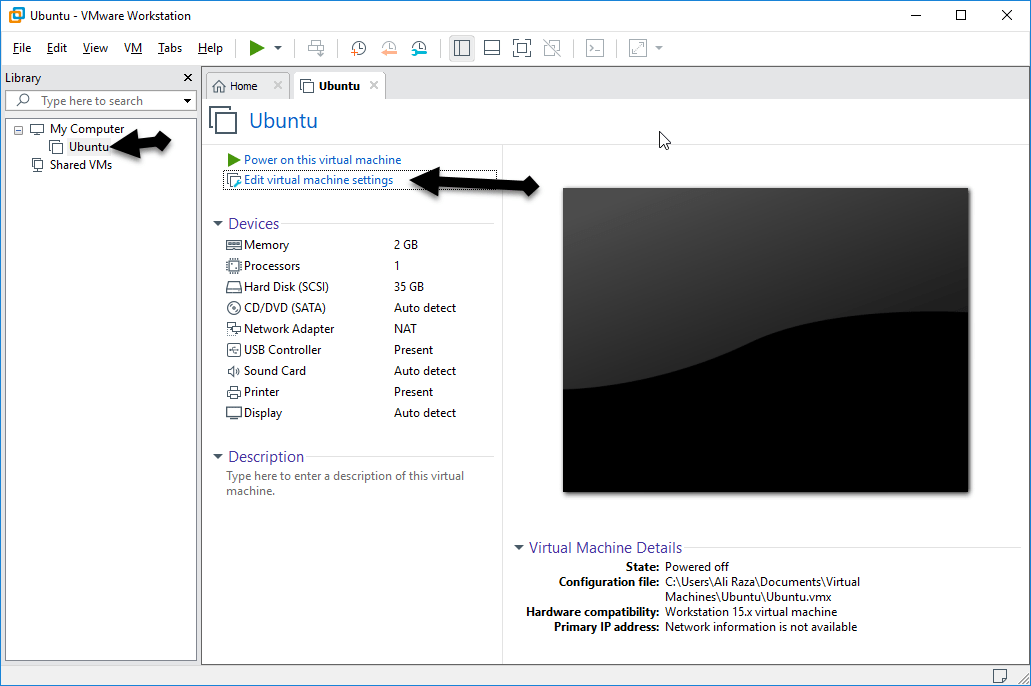1031x686 pixels.
Task: Open the console view icon
Action: click(x=595, y=48)
